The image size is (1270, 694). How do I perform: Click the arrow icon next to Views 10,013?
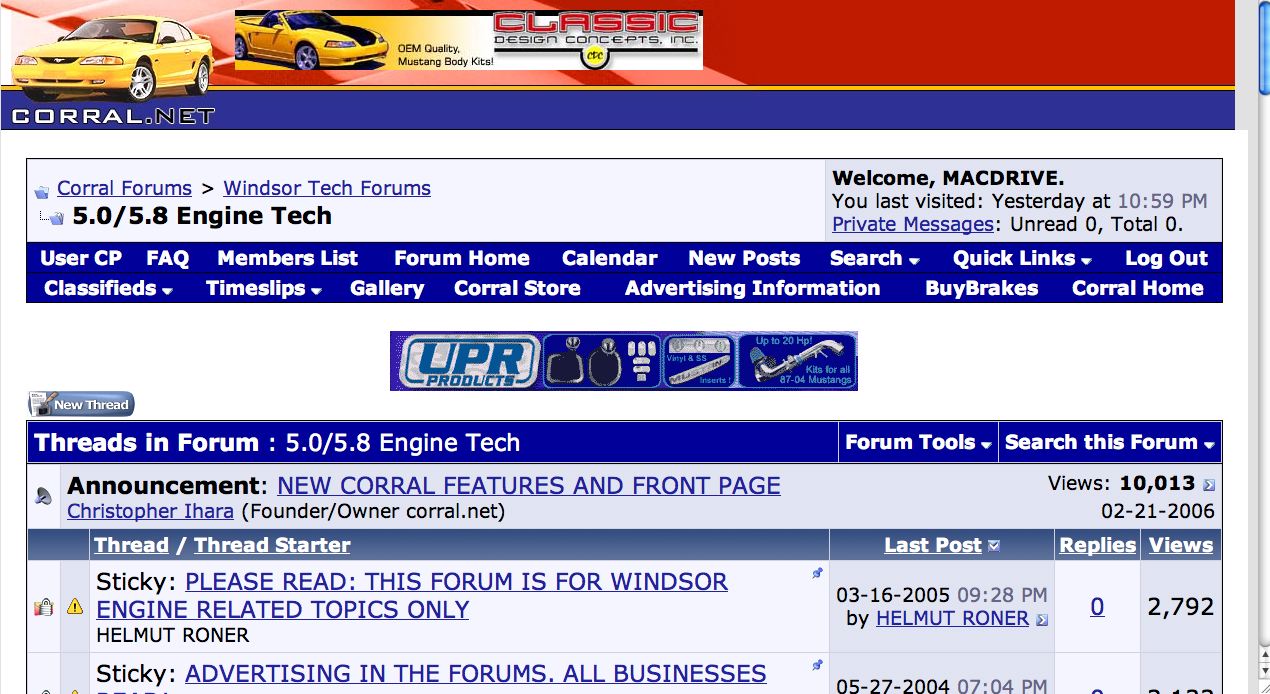(x=1209, y=485)
